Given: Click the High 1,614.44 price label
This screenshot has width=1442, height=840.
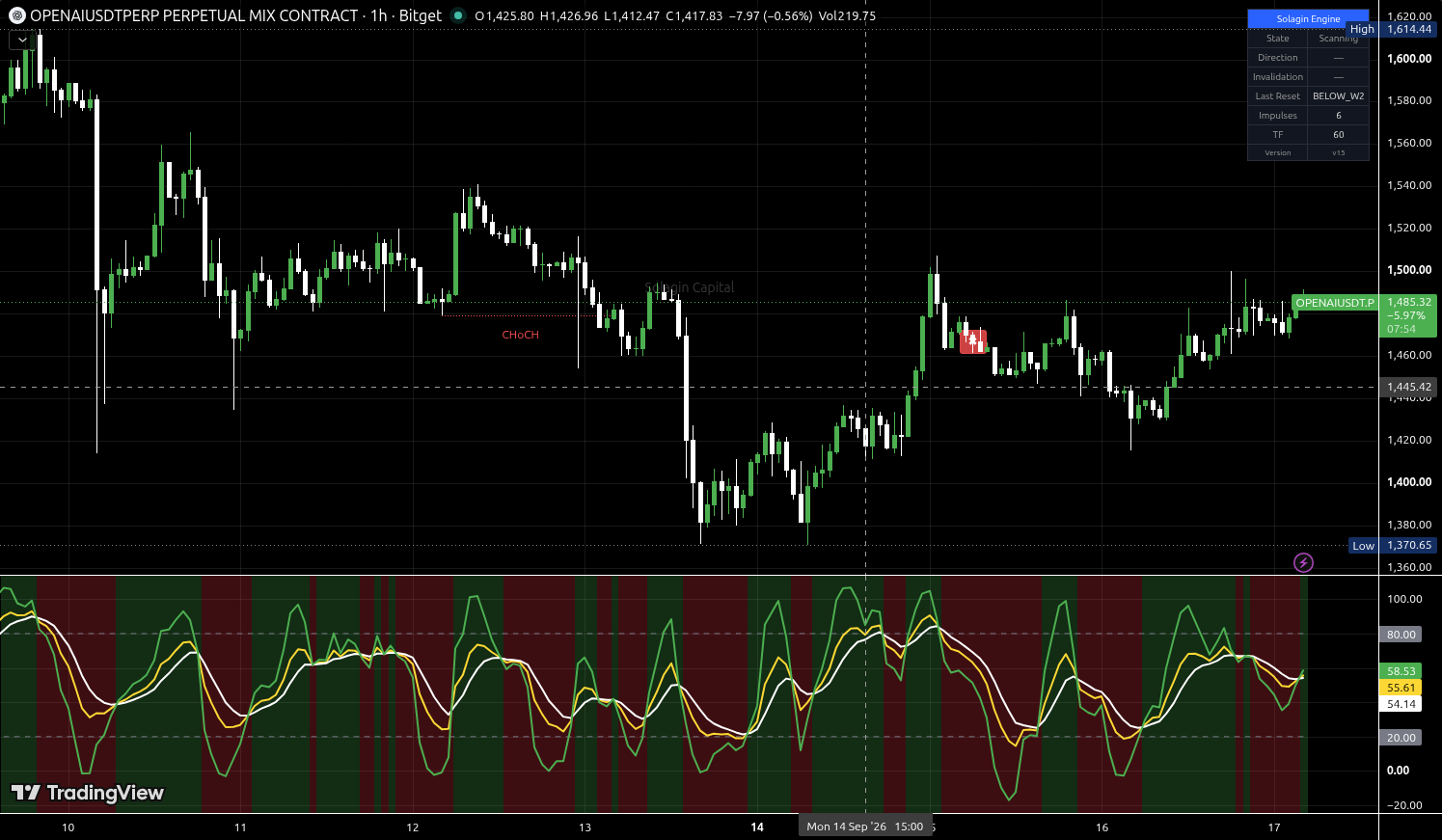Looking at the screenshot, I should 1392,29.
